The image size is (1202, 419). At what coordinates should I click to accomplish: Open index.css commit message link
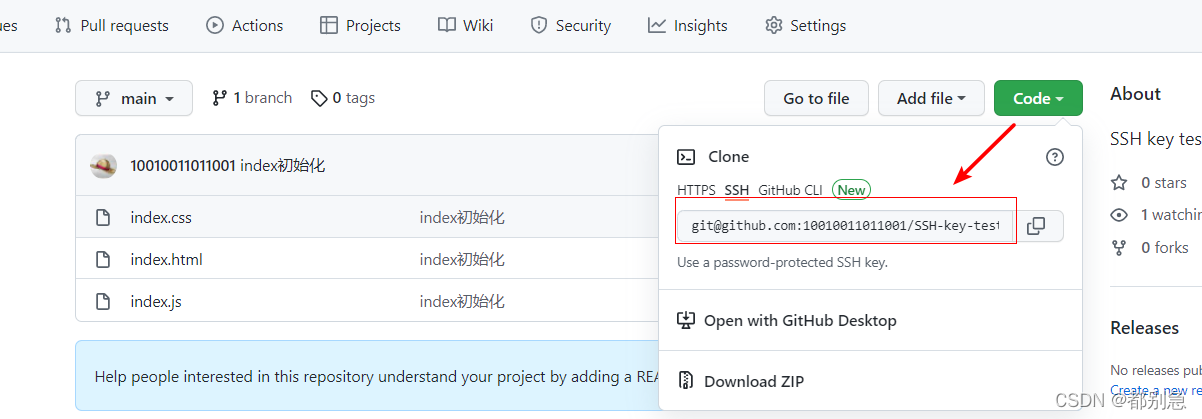pos(462,217)
